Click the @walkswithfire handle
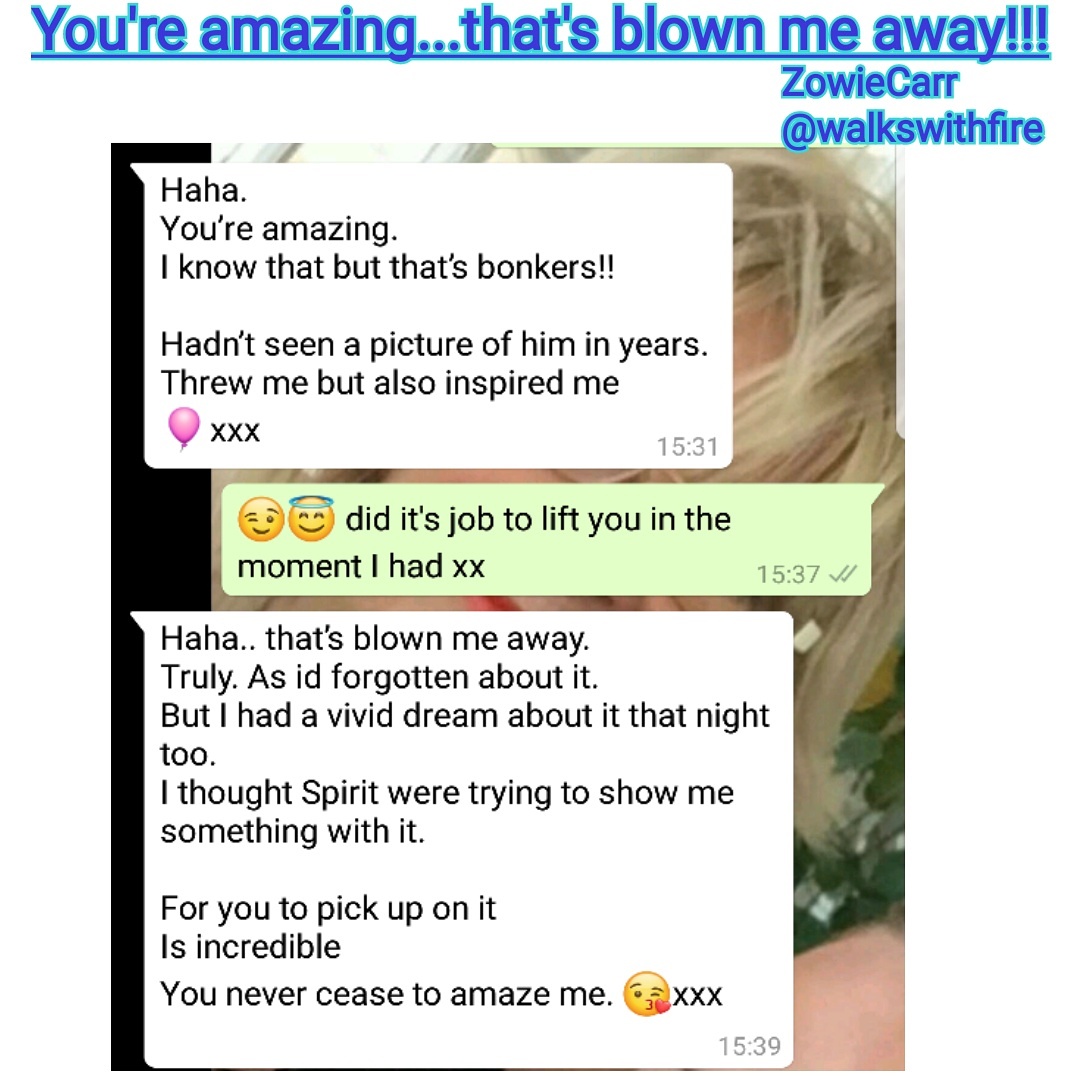 coord(912,129)
